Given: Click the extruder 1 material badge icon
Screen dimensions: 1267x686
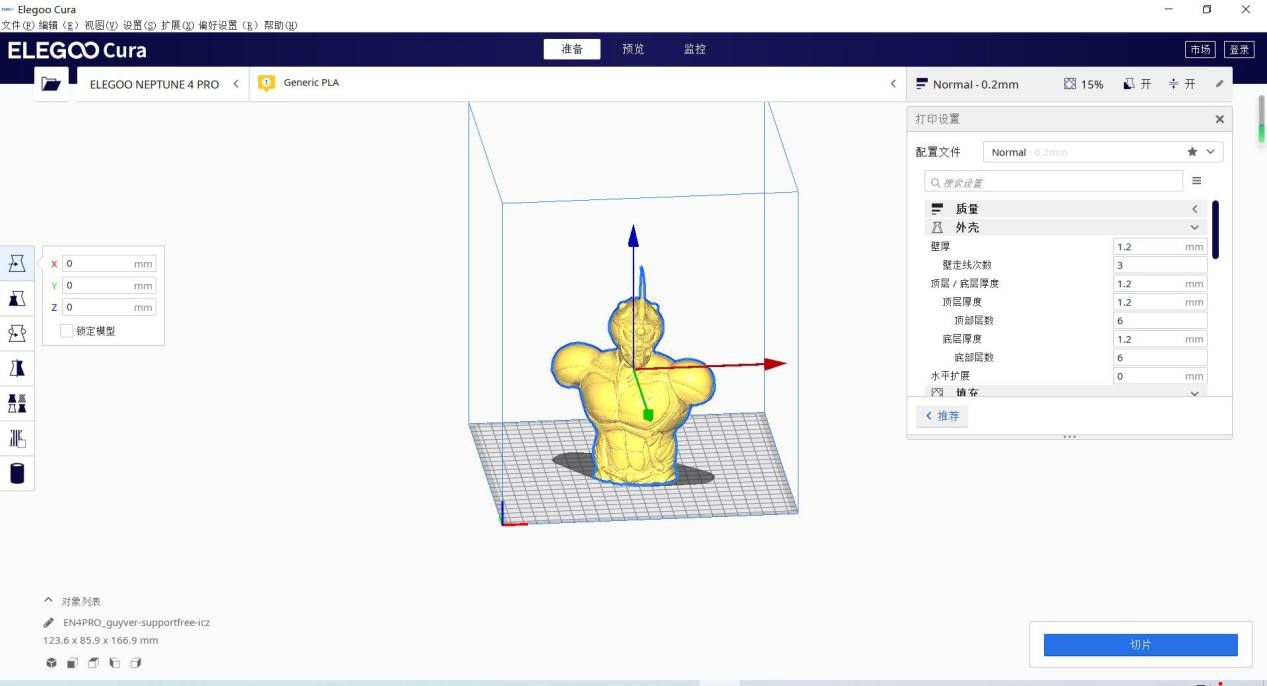Looking at the screenshot, I should (x=266, y=83).
